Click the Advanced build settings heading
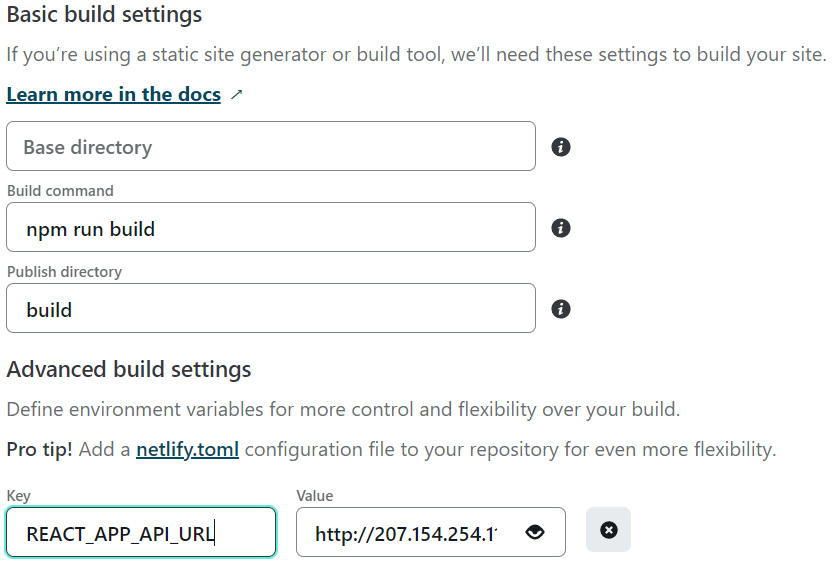This screenshot has height=564, width=835. pos(129,369)
